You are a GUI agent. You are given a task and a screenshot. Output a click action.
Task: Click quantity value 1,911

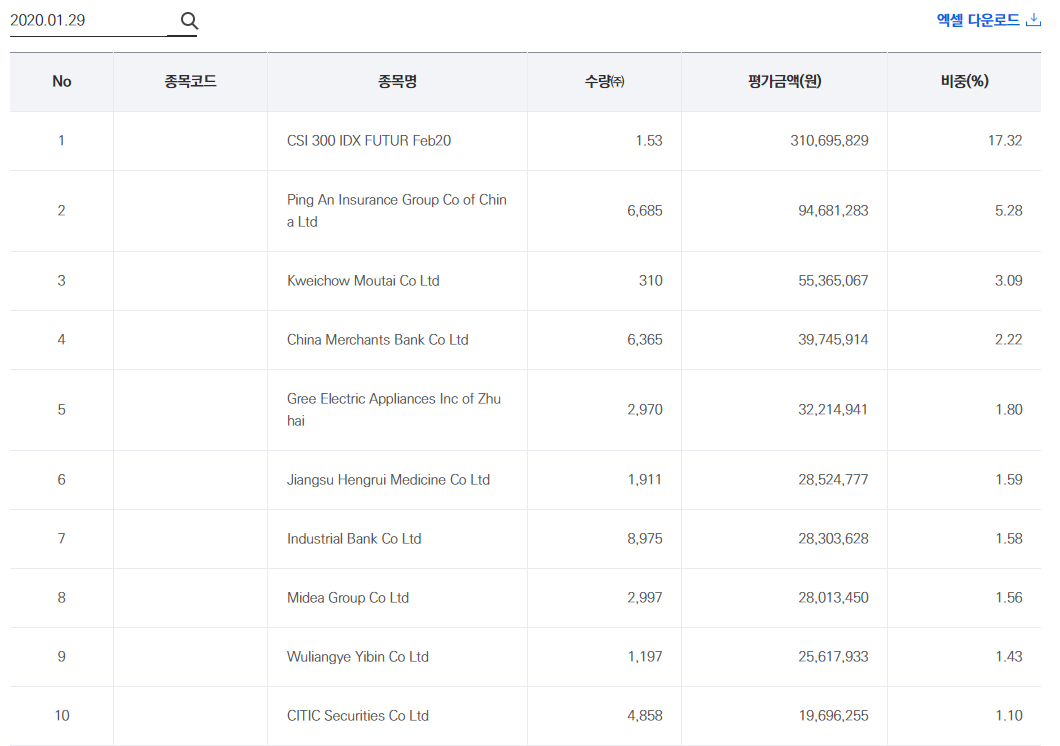[645, 480]
